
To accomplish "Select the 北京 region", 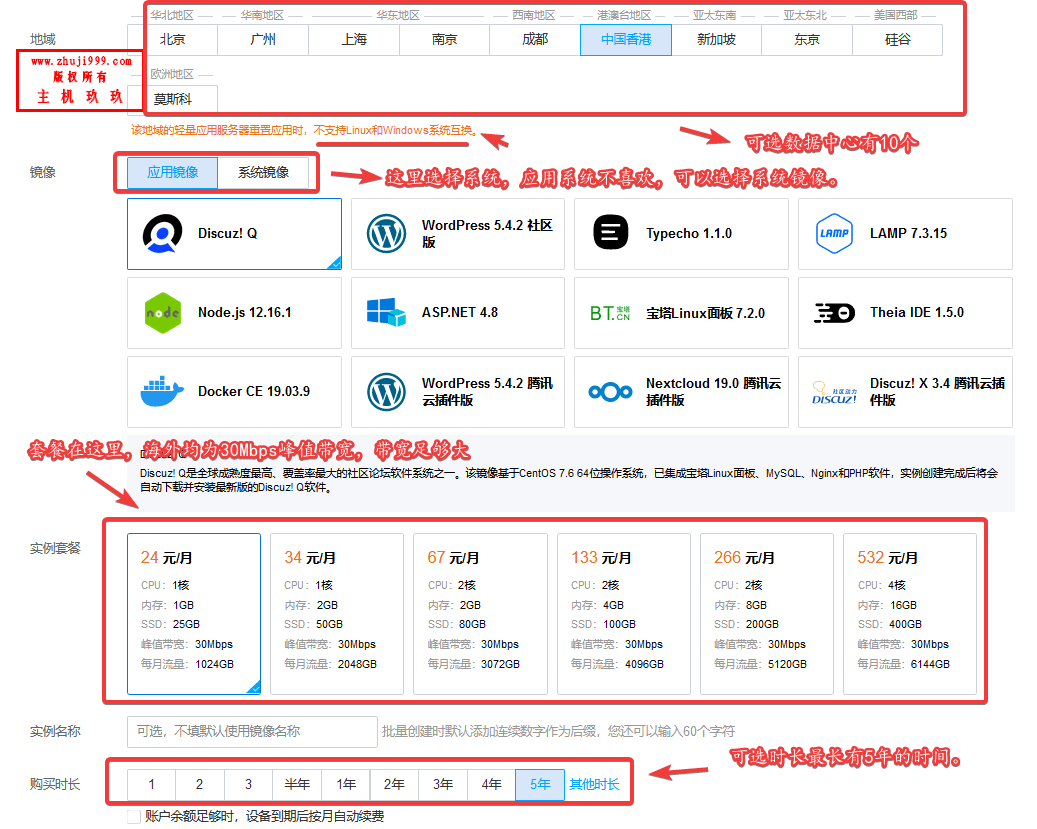I will pyautogui.click(x=173, y=40).
